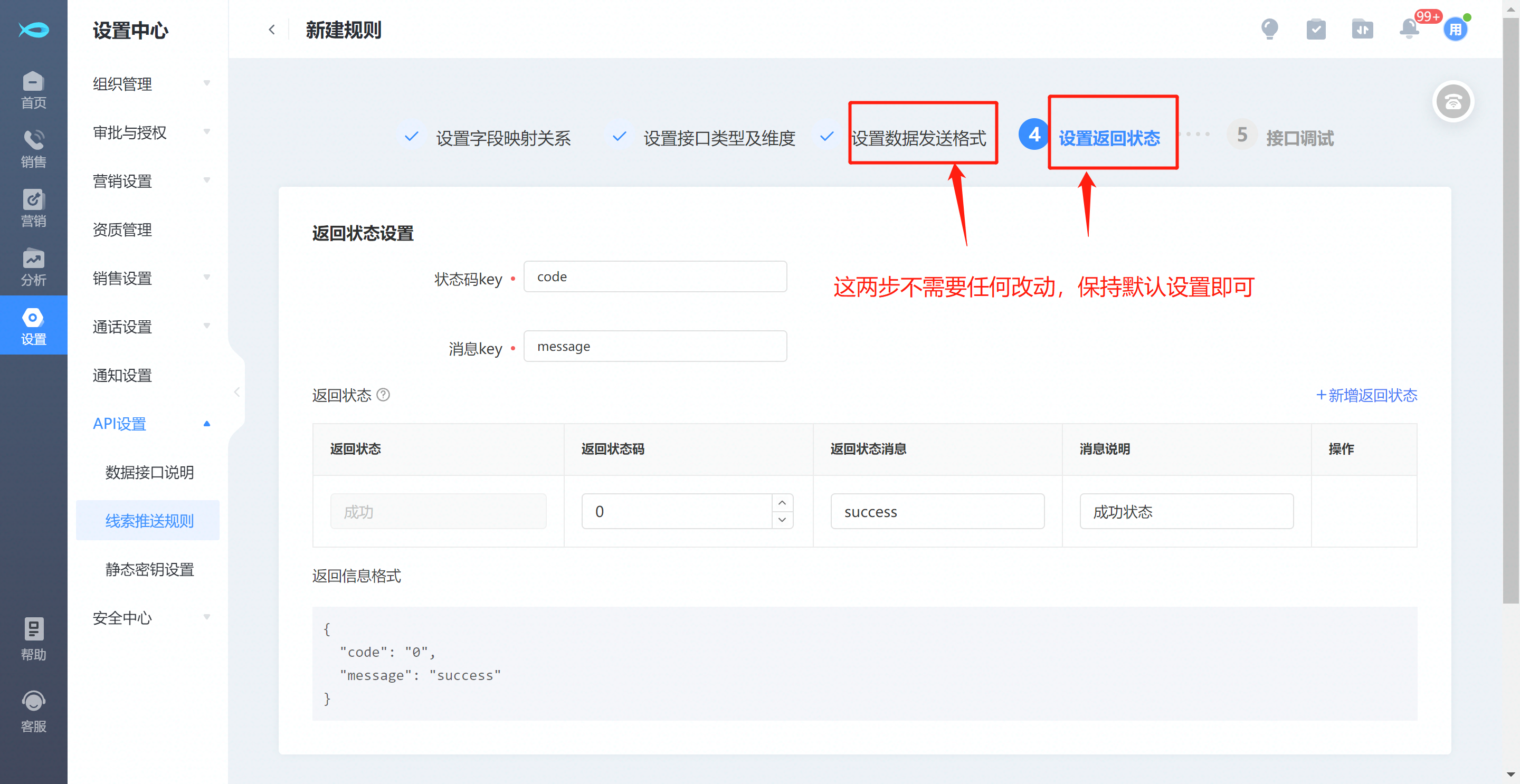The width and height of the screenshot is (1520, 784).
Task: Click the 返回状态设置 section heading
Action: coord(363,234)
